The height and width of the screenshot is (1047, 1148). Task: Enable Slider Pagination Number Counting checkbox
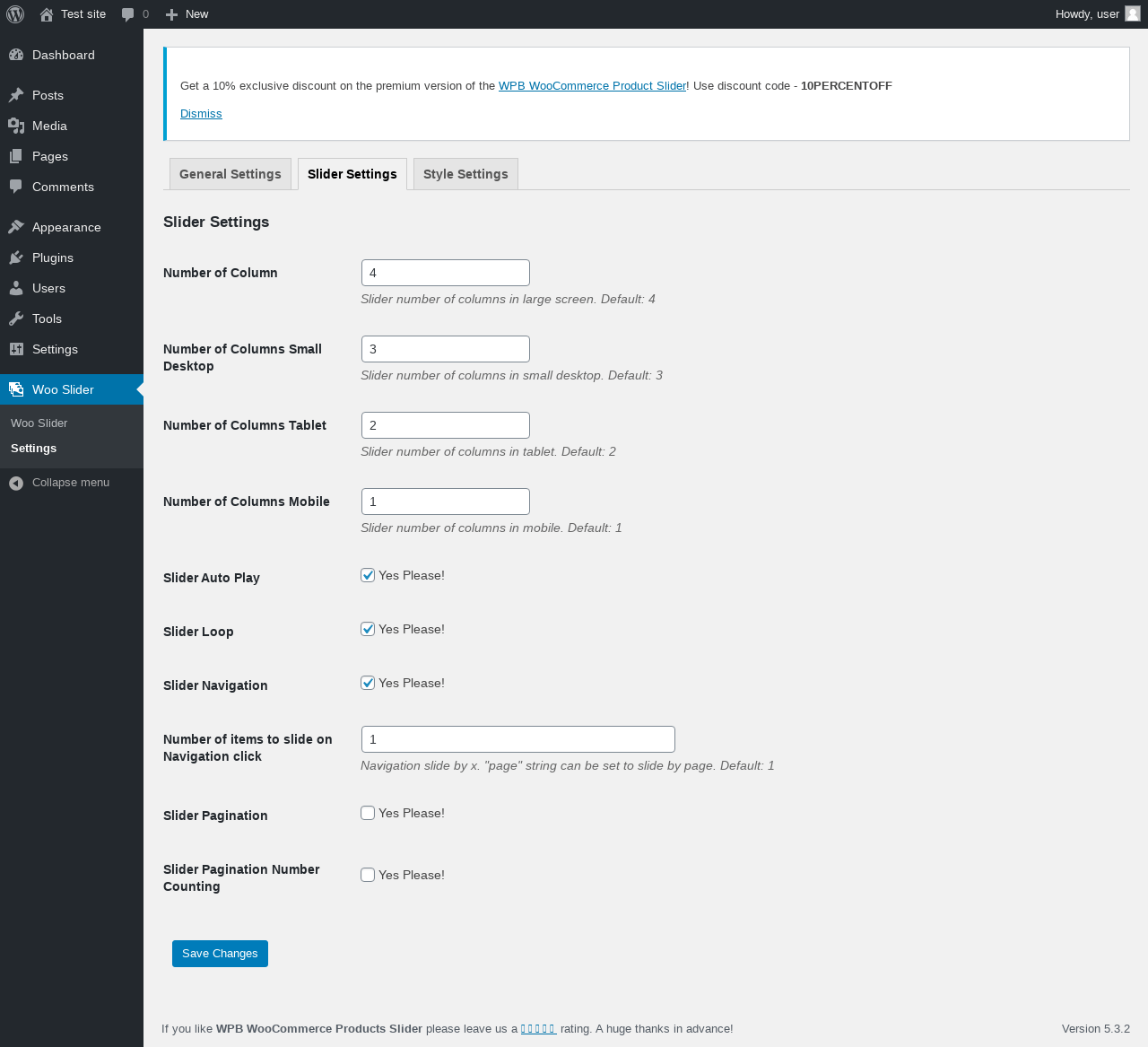pyautogui.click(x=368, y=875)
